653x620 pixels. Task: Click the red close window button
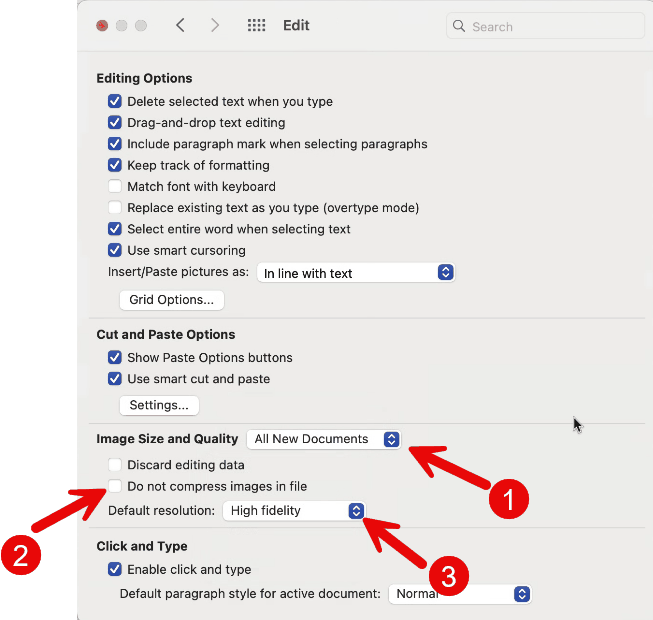pos(102,26)
